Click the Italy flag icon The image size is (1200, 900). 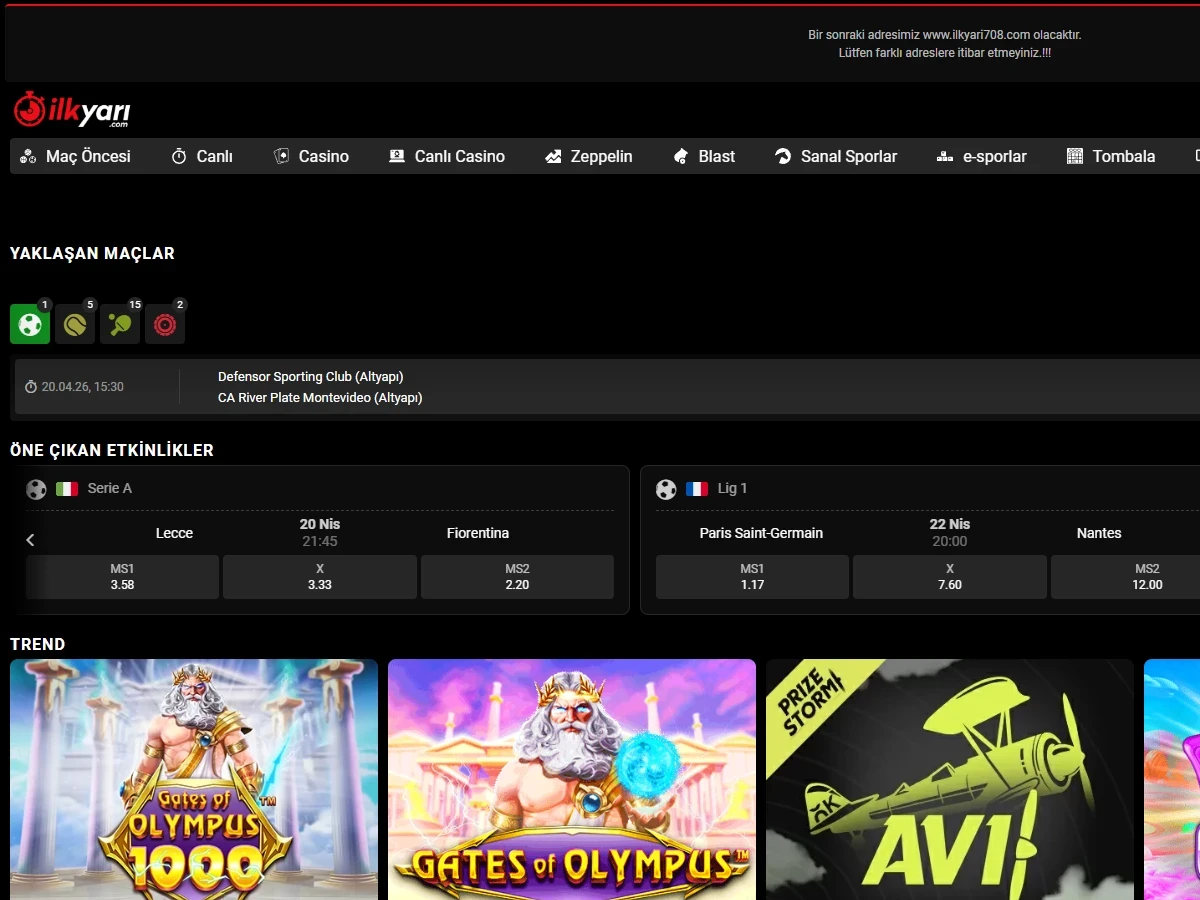(x=67, y=489)
